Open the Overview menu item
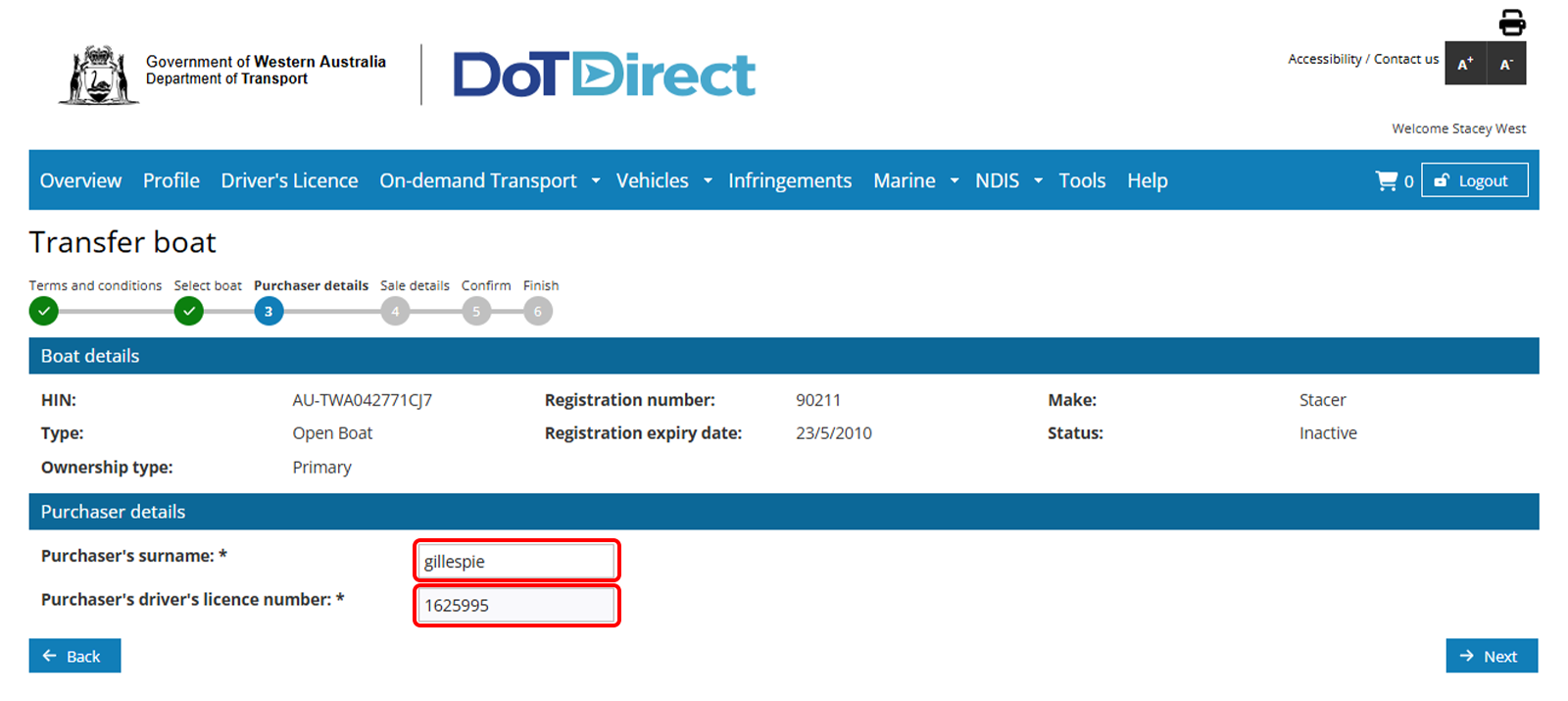The image size is (1568, 701). tap(80, 180)
